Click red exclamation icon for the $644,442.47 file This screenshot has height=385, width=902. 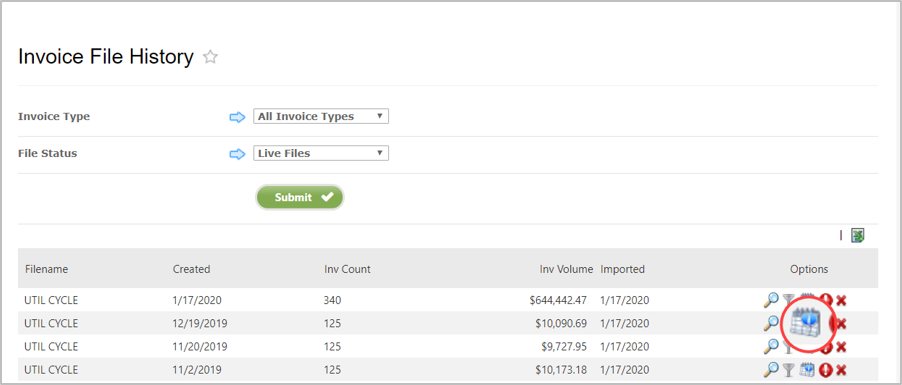pos(826,300)
